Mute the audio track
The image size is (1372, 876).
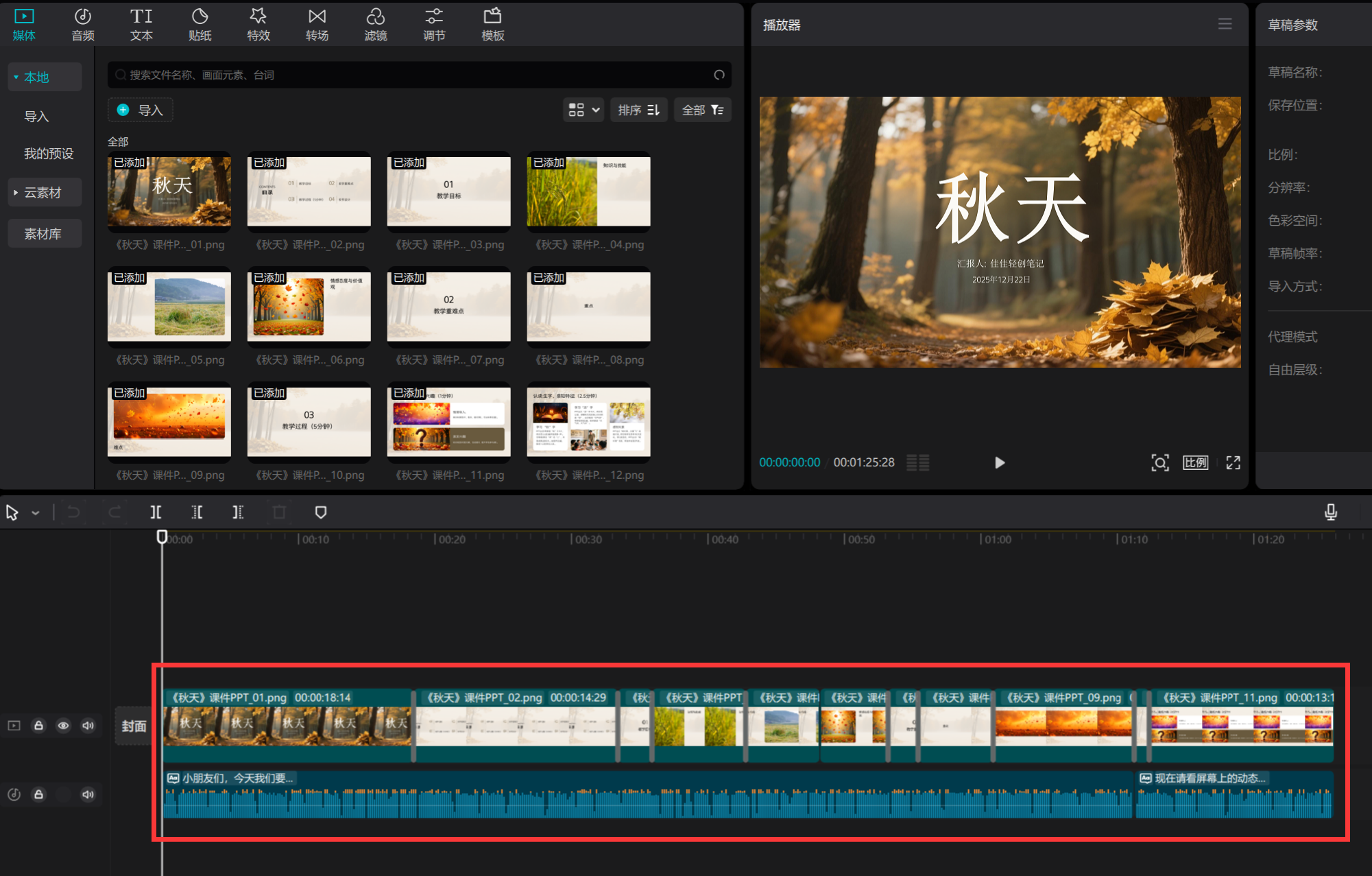tap(88, 794)
